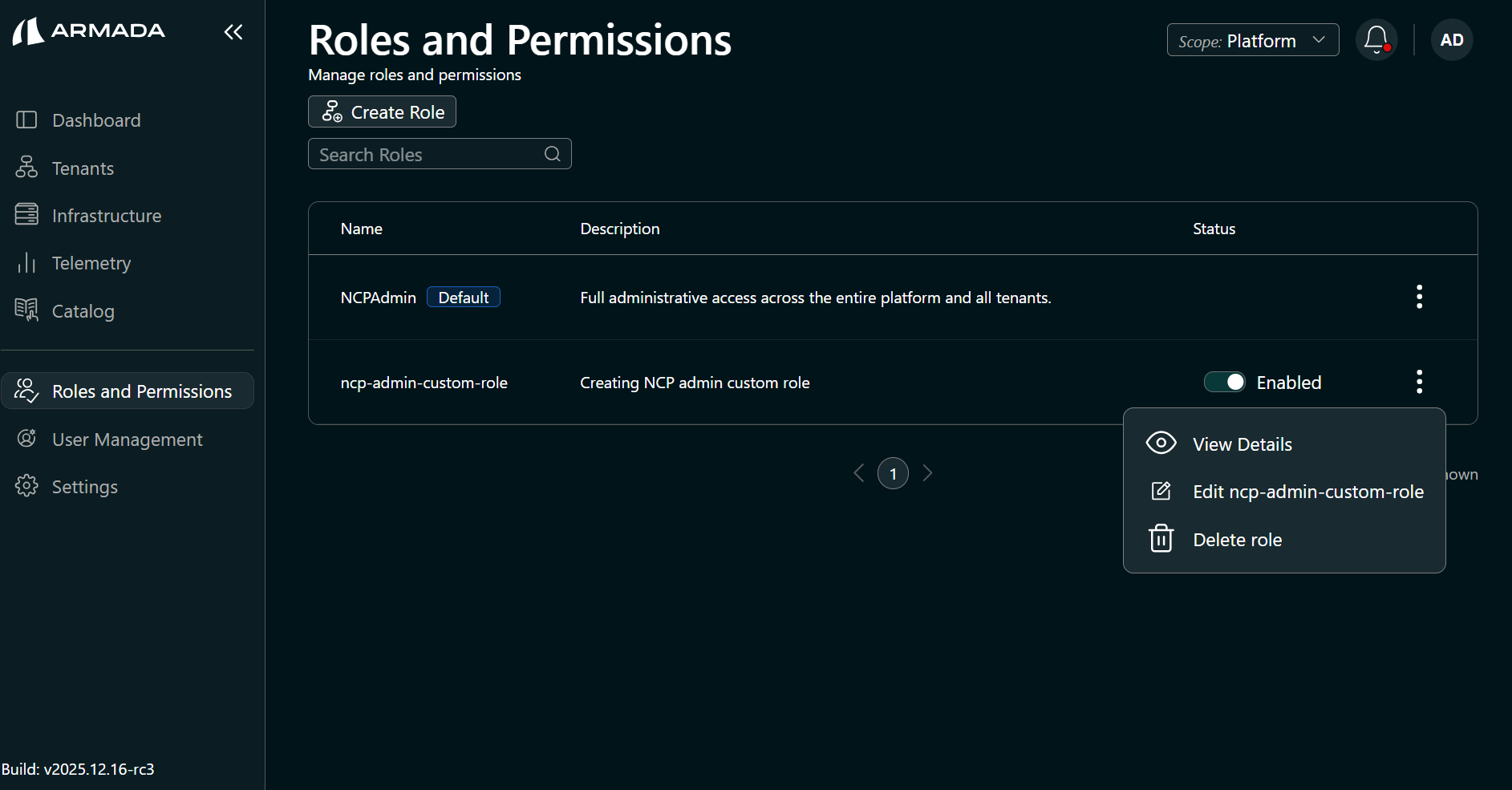Click the ARMADA logo
The image size is (1512, 790).
coord(88,30)
